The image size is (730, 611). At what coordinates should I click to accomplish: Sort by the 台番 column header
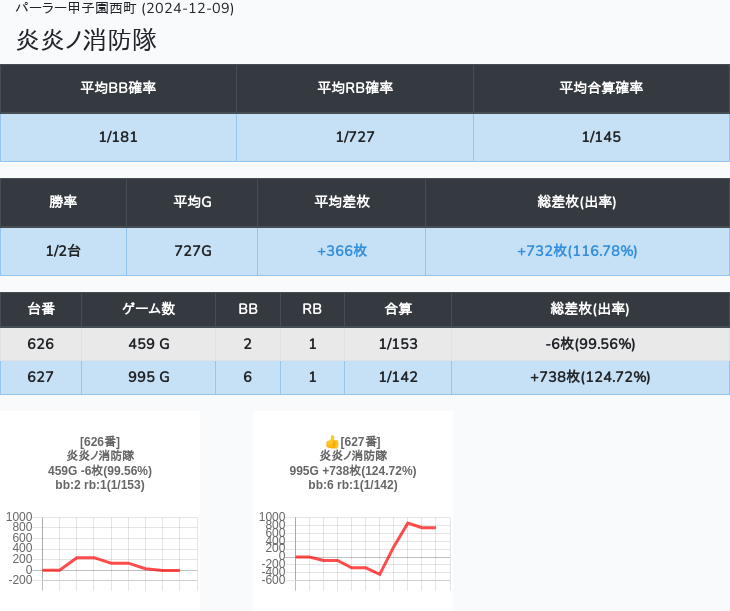click(41, 309)
